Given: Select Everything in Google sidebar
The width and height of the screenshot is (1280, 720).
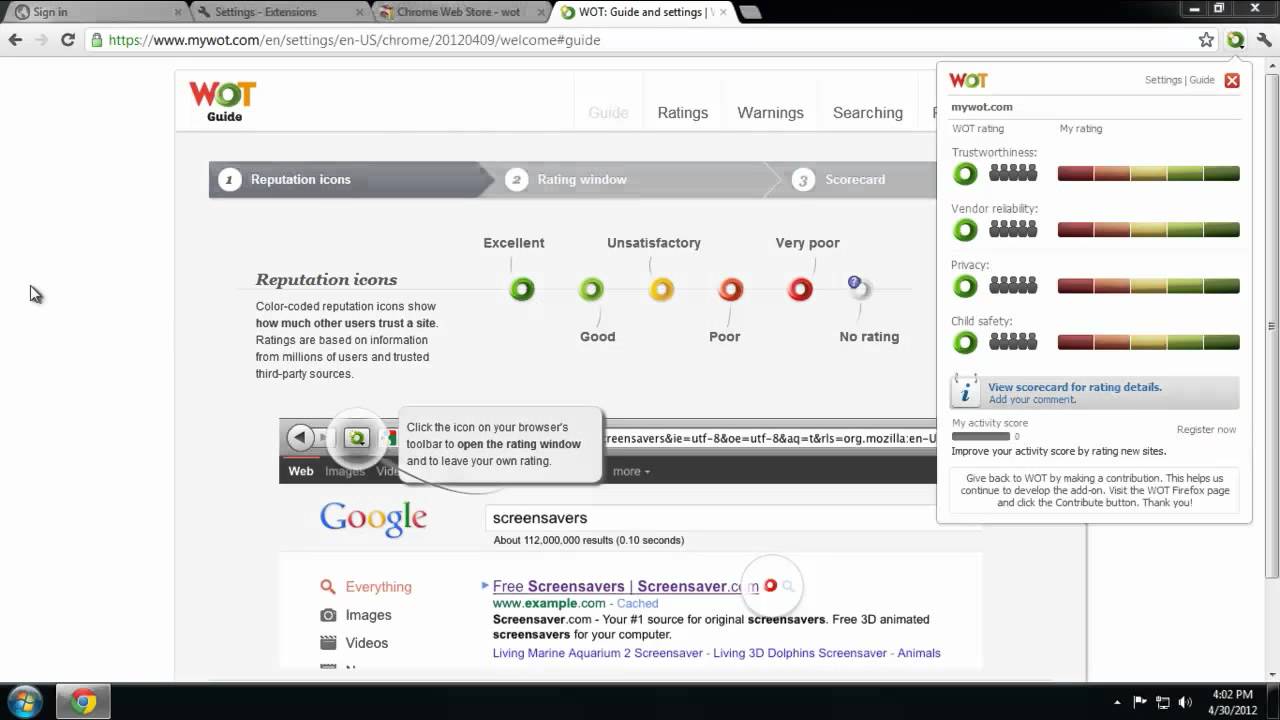Looking at the screenshot, I should click(378, 587).
